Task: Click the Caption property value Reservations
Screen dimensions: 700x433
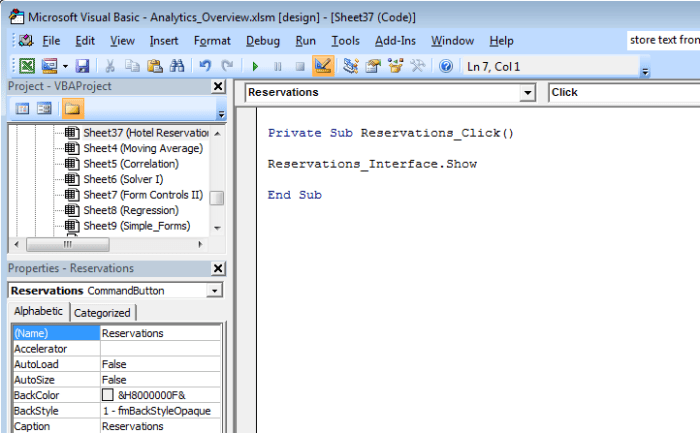Action: coord(161,426)
